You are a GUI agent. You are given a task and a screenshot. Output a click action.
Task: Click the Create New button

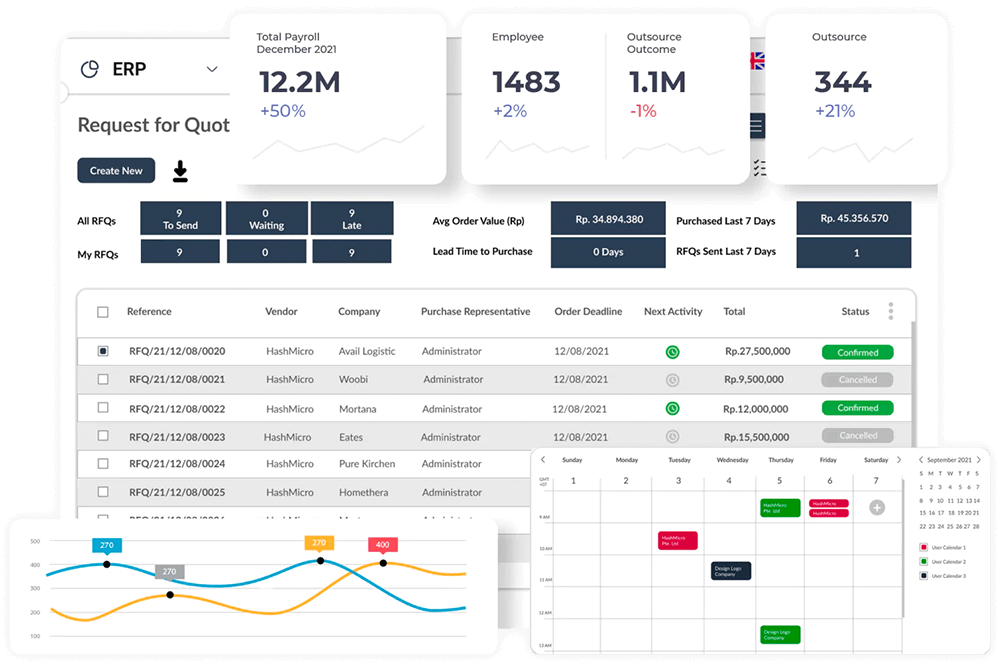(x=116, y=170)
